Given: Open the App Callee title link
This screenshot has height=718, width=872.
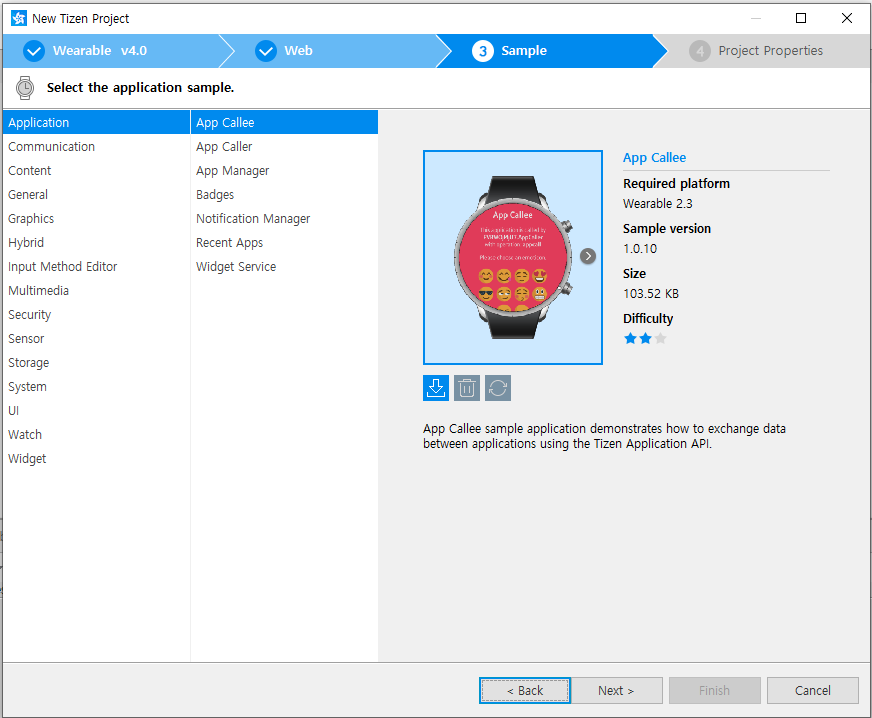Looking at the screenshot, I should coord(655,157).
